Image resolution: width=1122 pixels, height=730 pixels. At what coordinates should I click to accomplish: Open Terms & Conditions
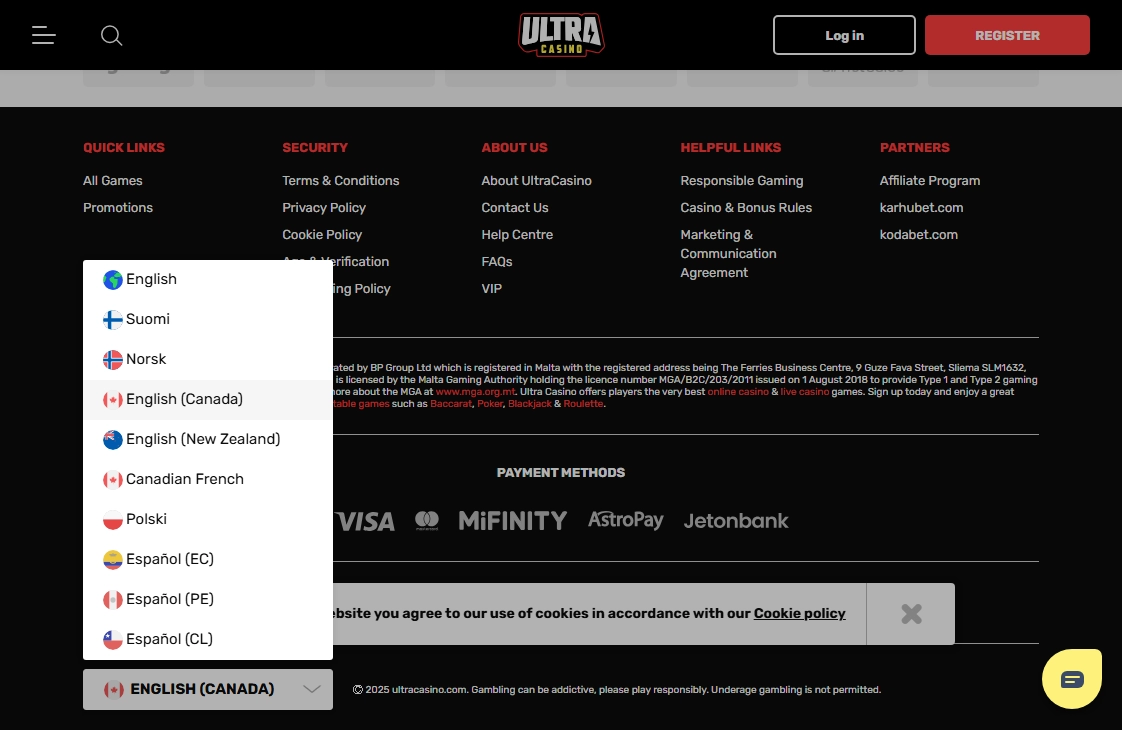[341, 180]
